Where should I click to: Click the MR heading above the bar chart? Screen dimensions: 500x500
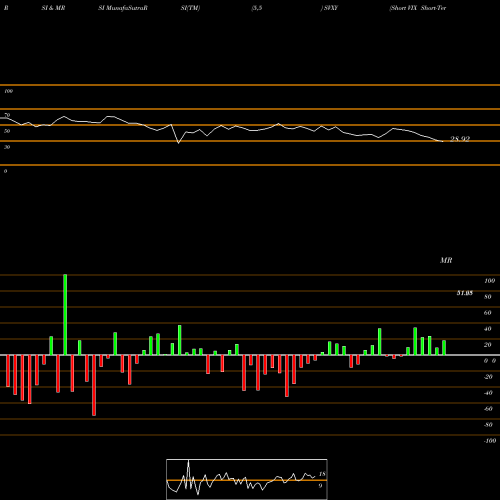(x=446, y=260)
